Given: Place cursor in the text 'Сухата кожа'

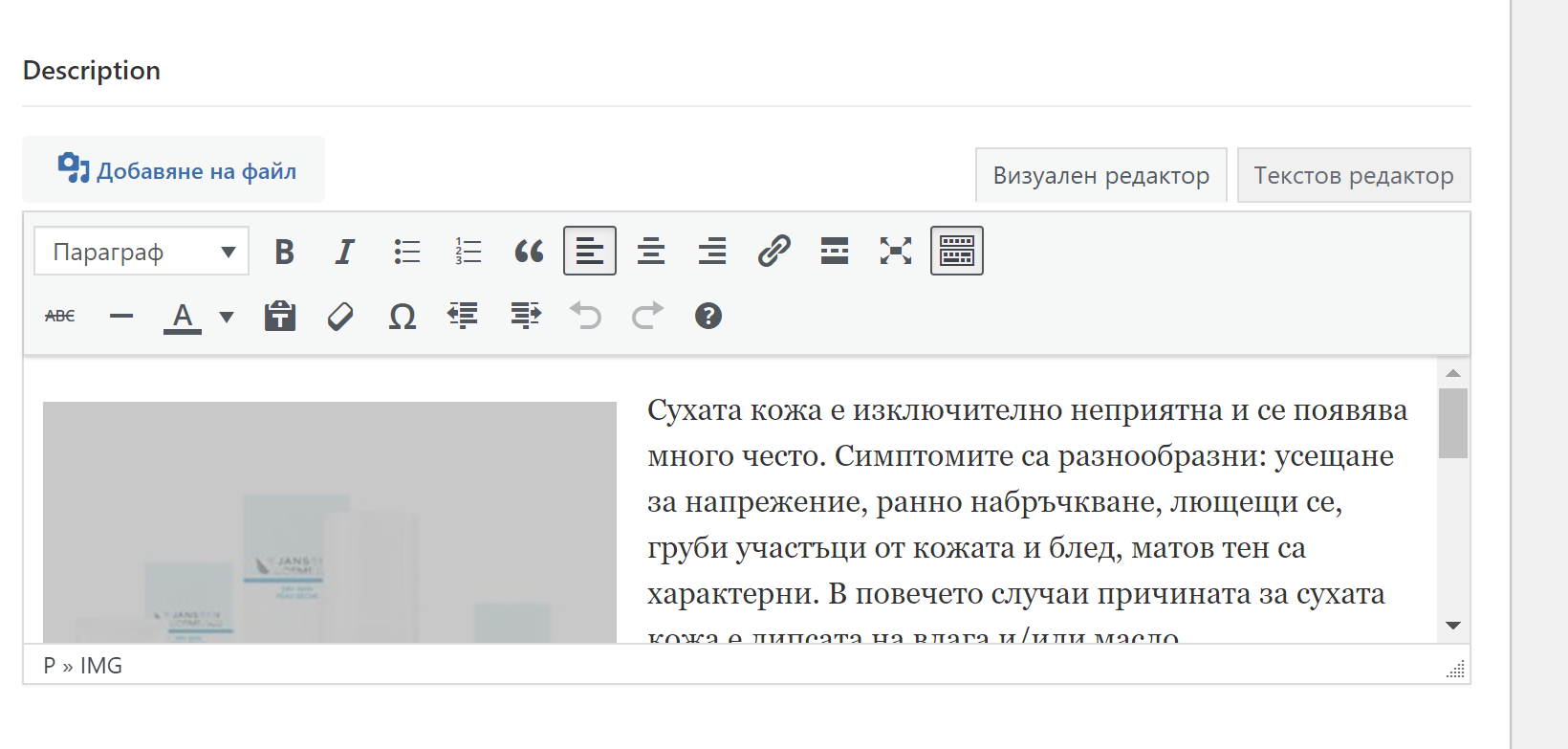Looking at the screenshot, I should pyautogui.click(x=734, y=410).
